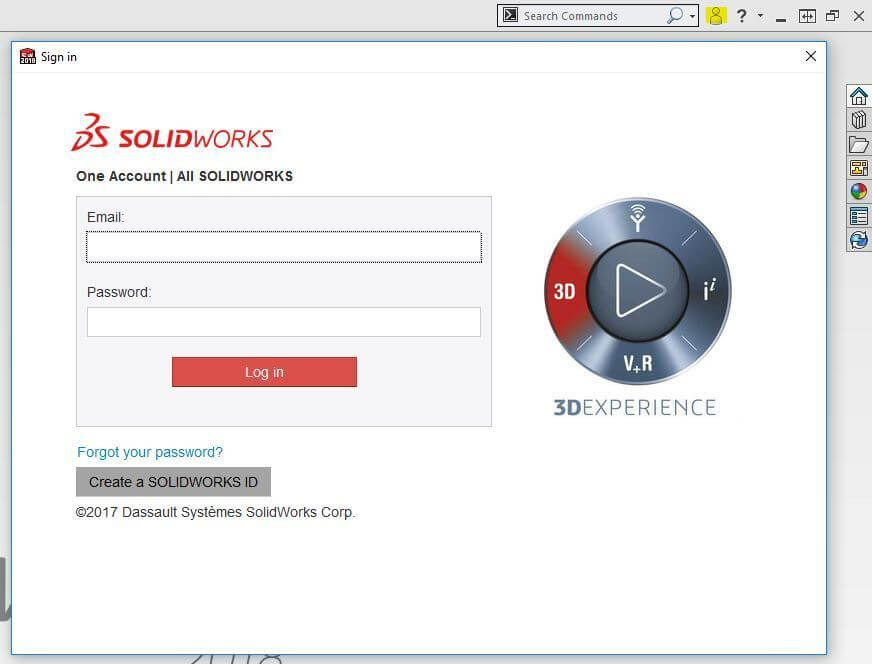This screenshot has height=664, width=872.
Task: Open File Explorer folder tab in task pane
Action: (x=859, y=144)
